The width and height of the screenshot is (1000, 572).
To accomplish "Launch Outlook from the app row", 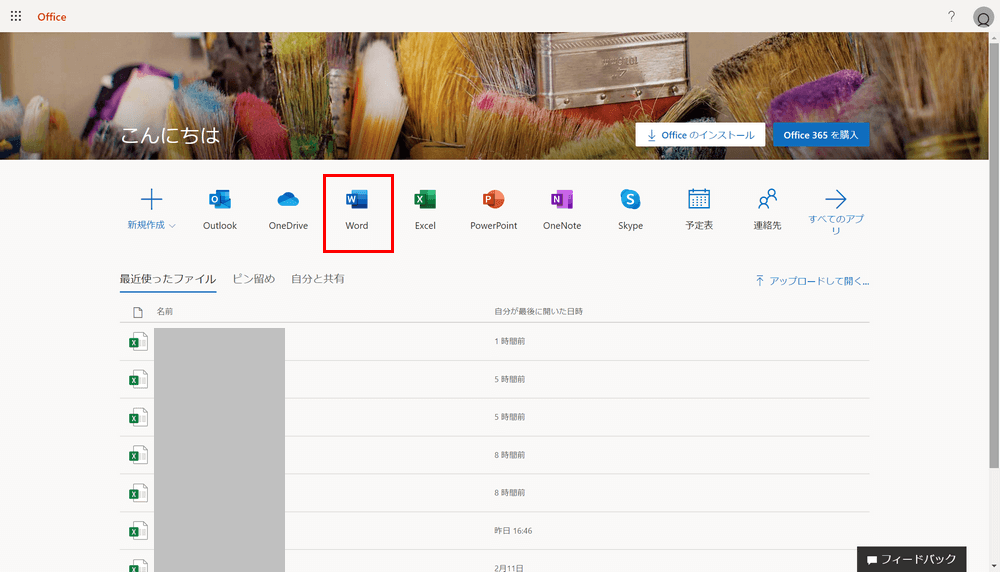I will [220, 199].
